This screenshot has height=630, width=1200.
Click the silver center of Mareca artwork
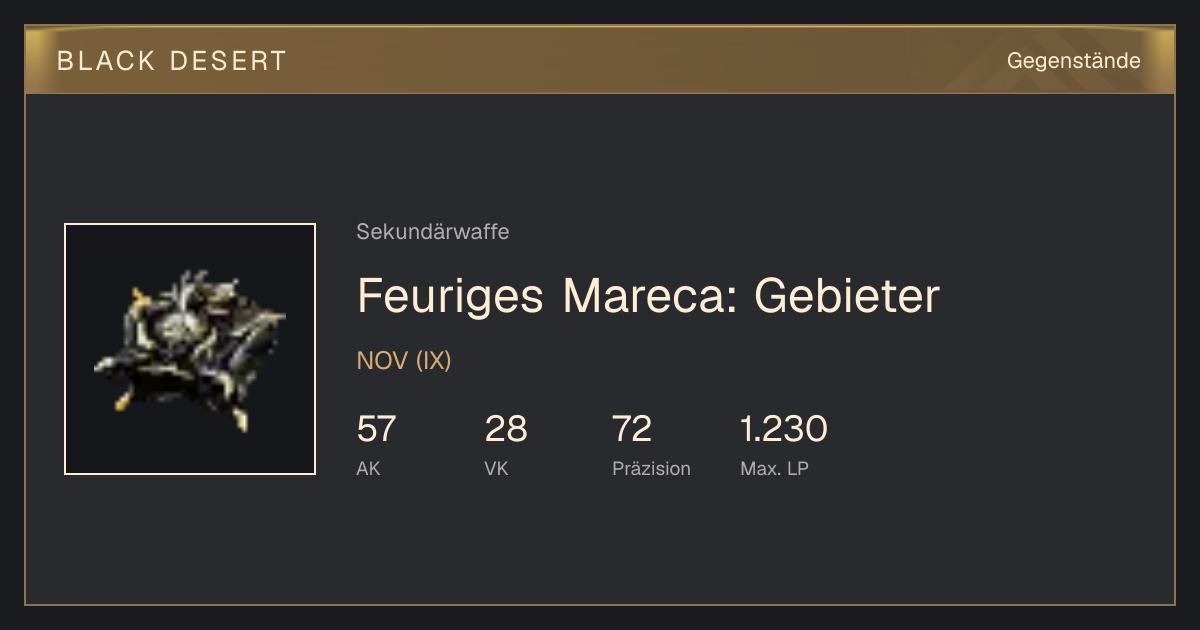click(x=180, y=325)
